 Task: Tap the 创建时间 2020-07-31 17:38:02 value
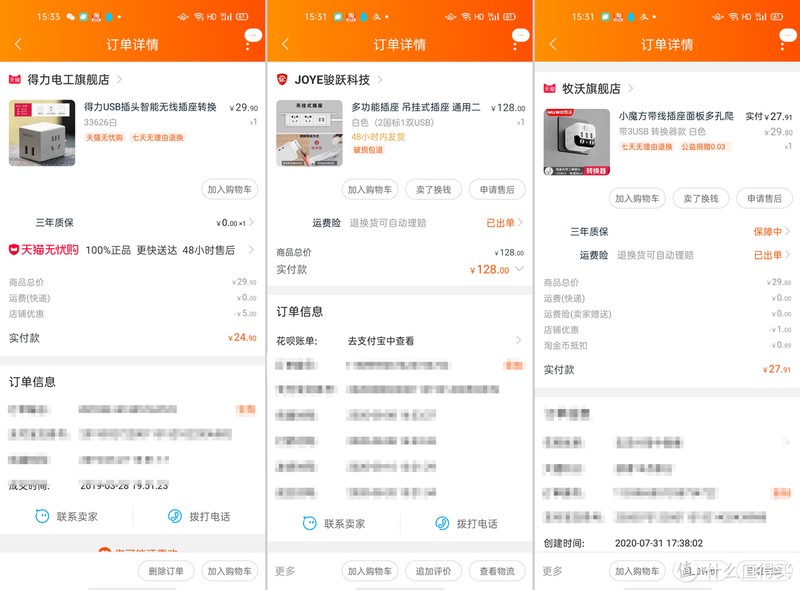tap(659, 543)
